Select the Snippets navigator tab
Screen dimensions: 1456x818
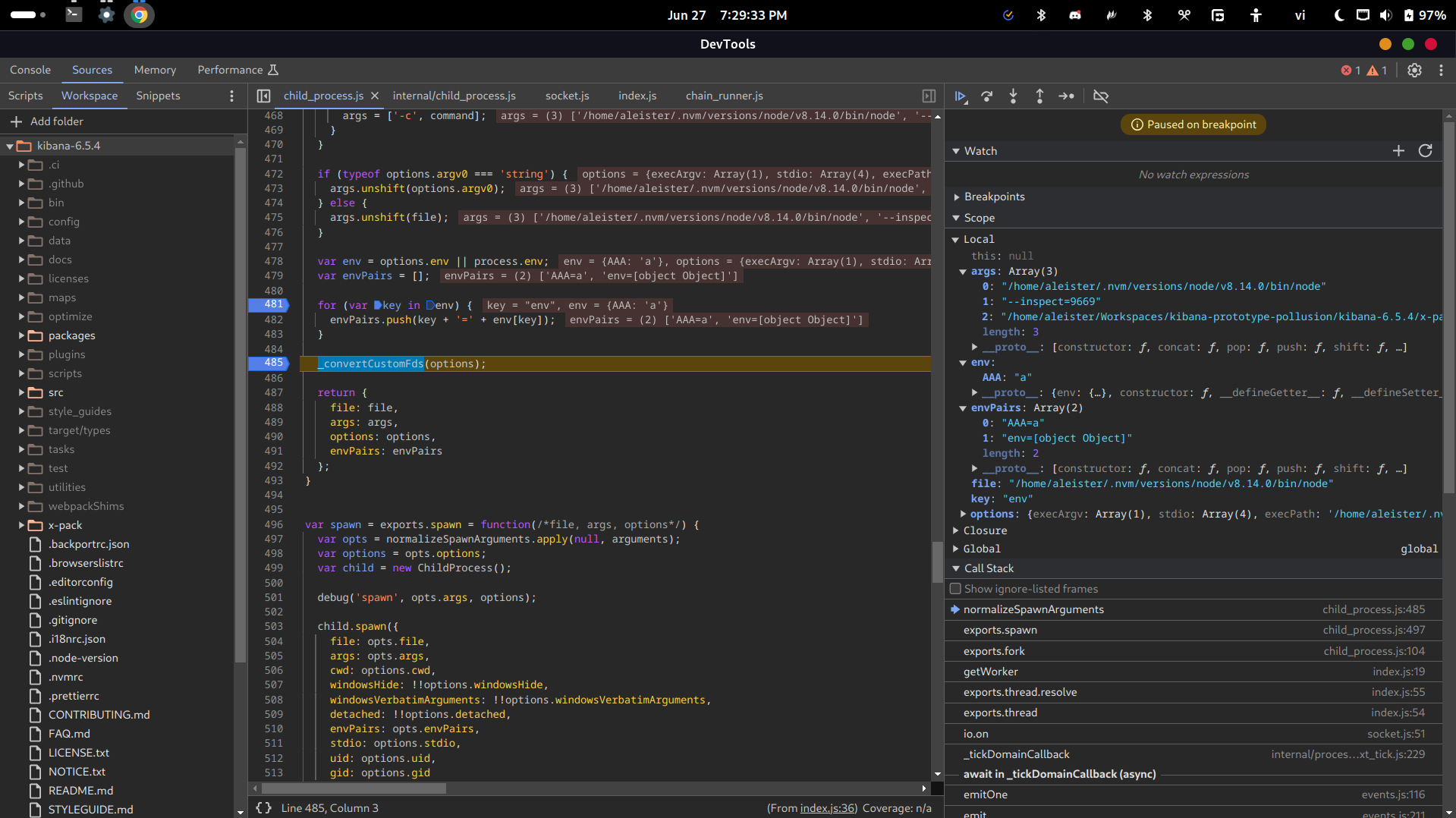pyautogui.click(x=158, y=96)
